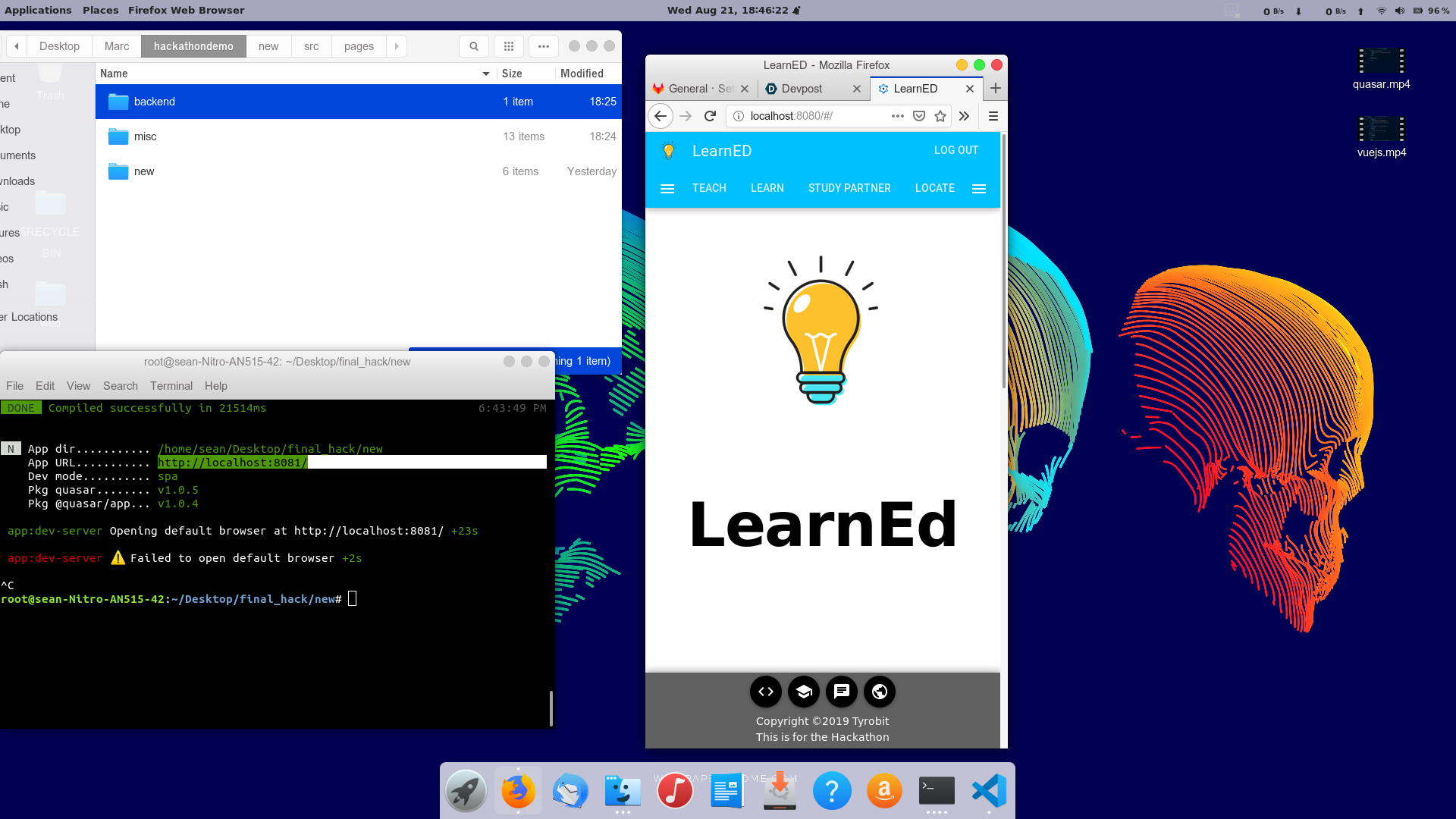This screenshot has height=819, width=1456.
Task: Open the file manager search icon
Action: [474, 46]
